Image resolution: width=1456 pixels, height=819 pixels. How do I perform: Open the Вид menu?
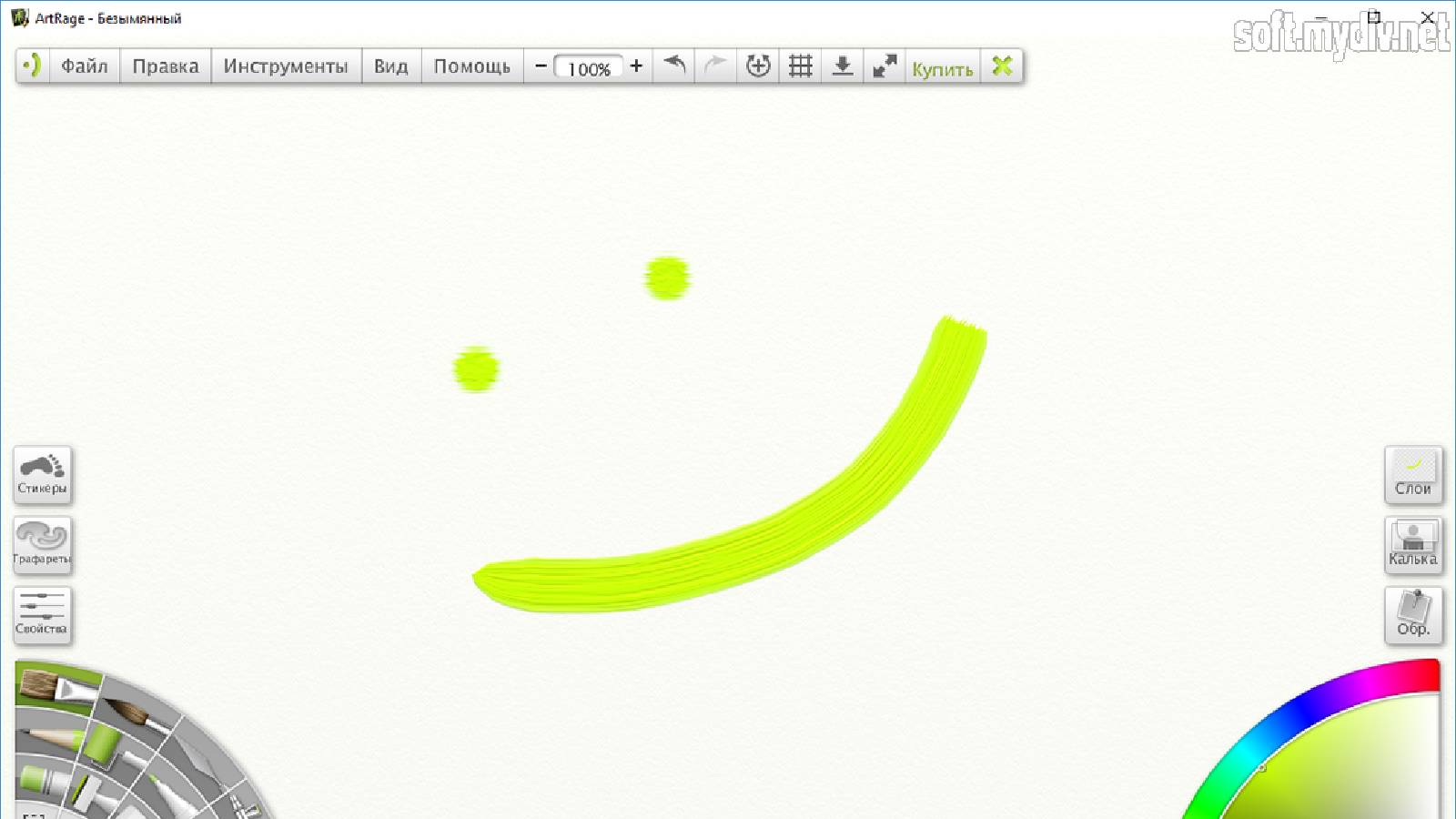click(391, 66)
